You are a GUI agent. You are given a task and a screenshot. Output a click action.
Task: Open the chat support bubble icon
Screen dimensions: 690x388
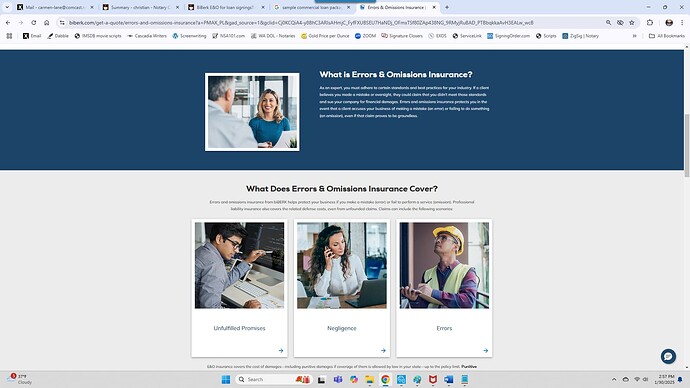point(668,356)
